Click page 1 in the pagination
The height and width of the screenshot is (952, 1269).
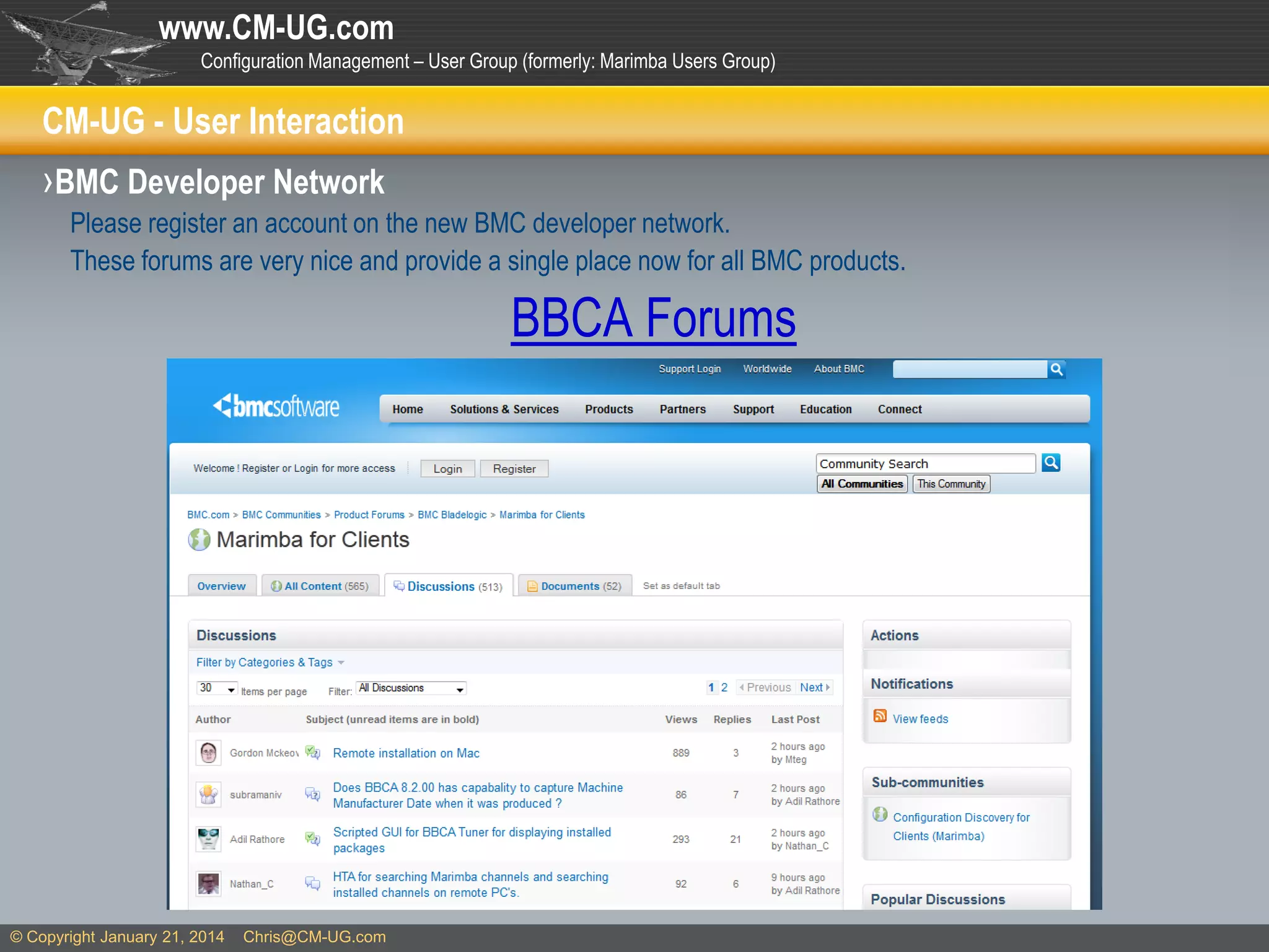[x=711, y=688]
